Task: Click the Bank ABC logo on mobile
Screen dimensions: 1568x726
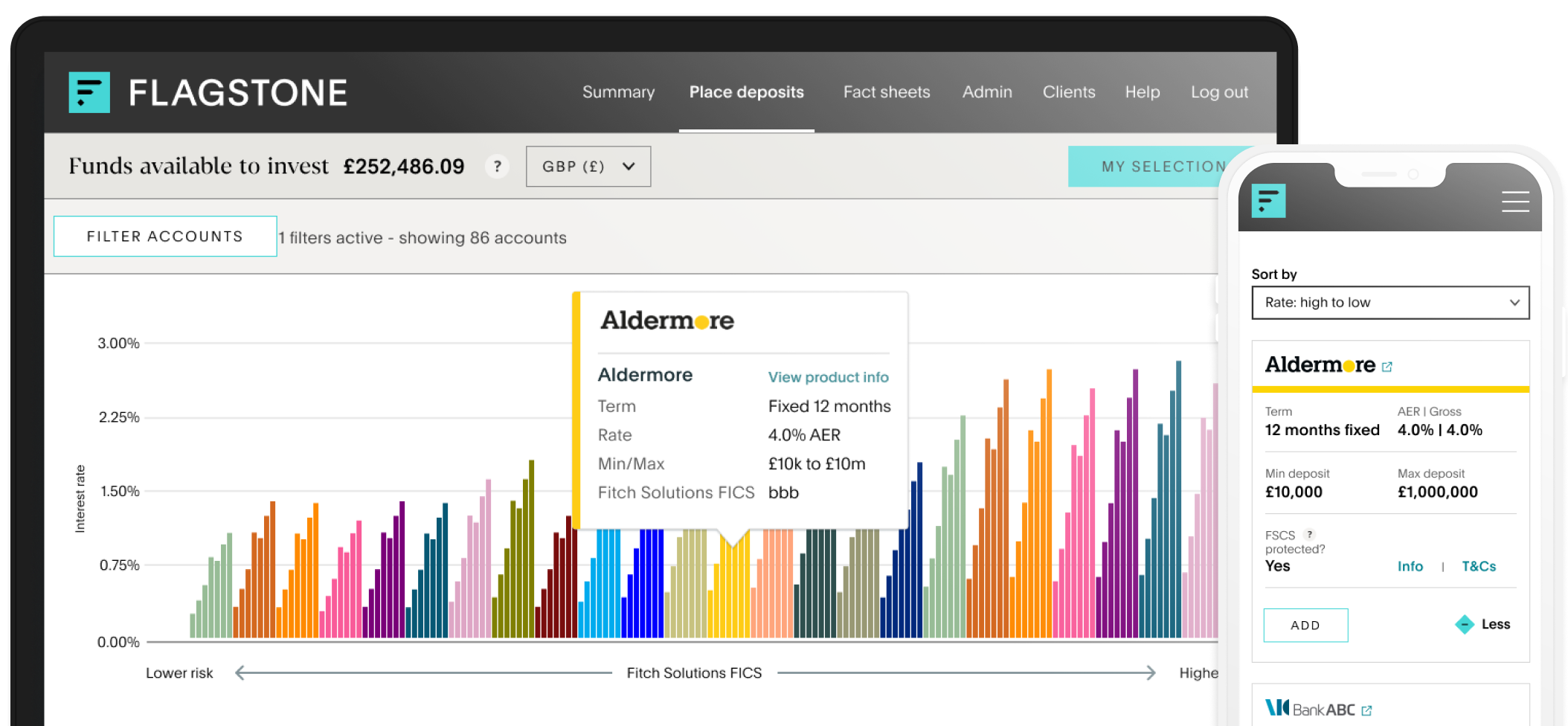Action: 1310,708
